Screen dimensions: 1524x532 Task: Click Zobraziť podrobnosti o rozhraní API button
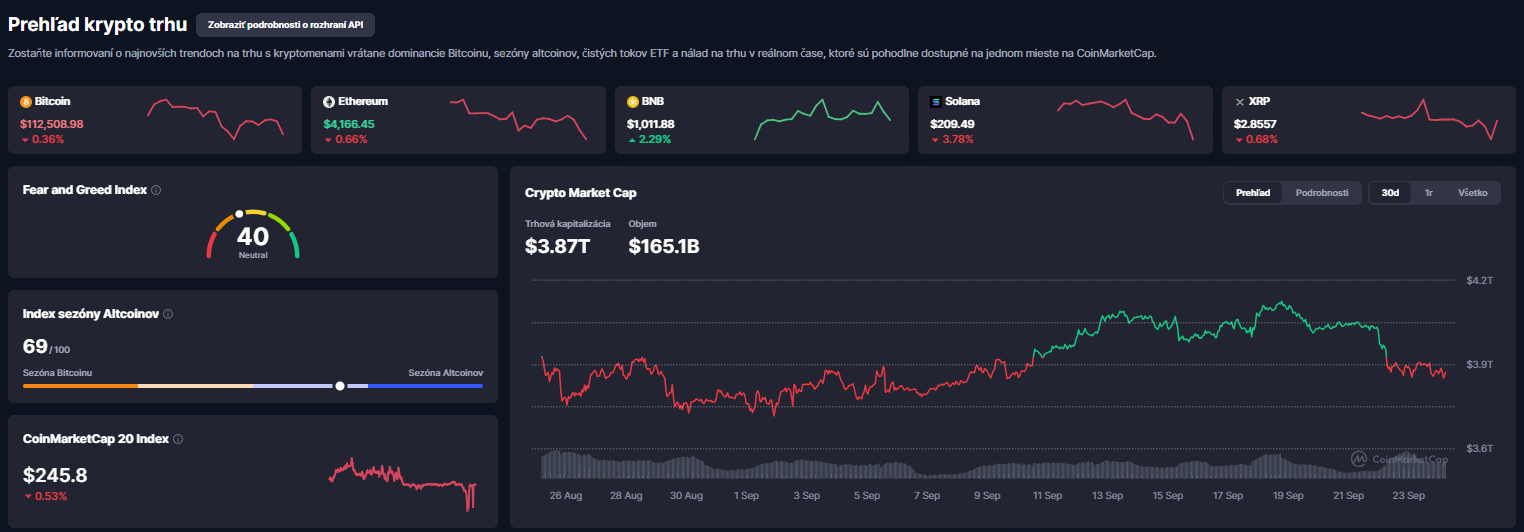[286, 24]
